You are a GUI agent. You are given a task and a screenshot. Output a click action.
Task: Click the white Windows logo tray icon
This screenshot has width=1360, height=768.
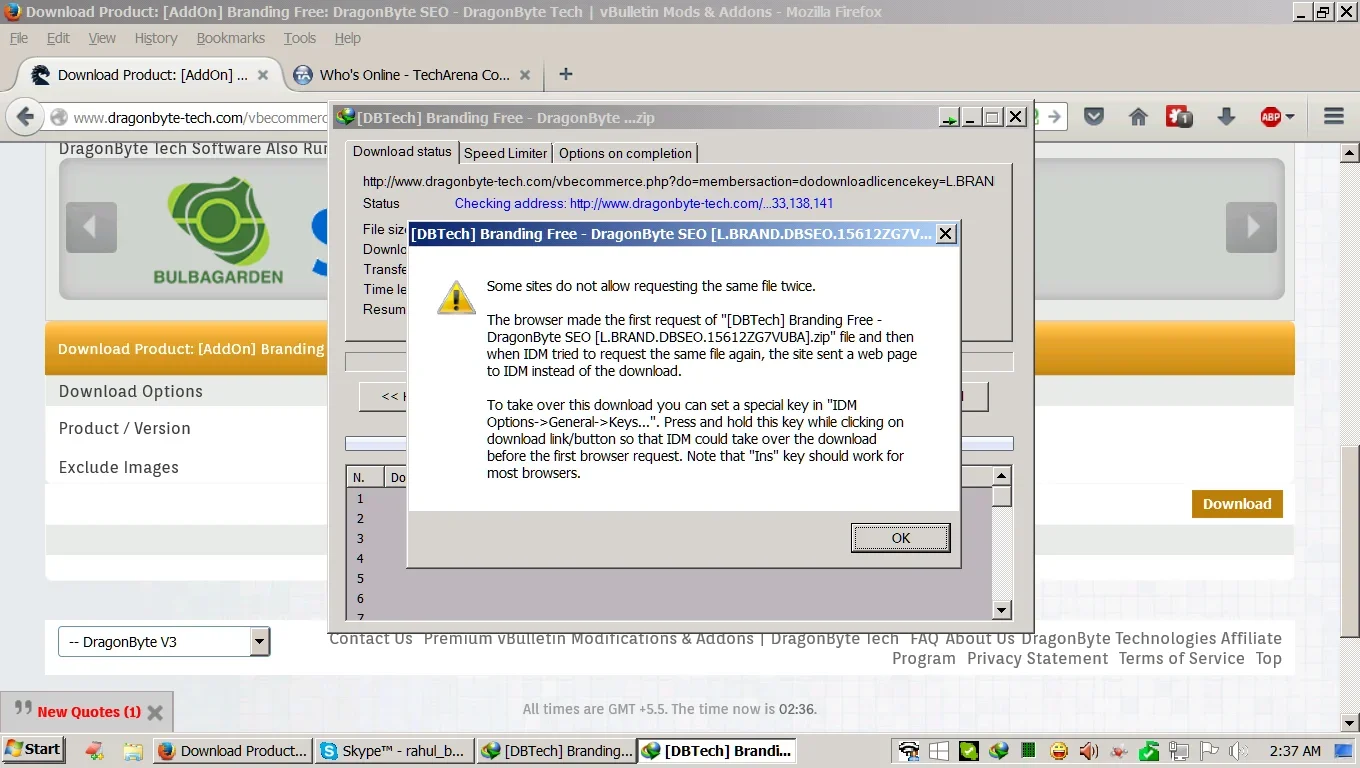(938, 751)
